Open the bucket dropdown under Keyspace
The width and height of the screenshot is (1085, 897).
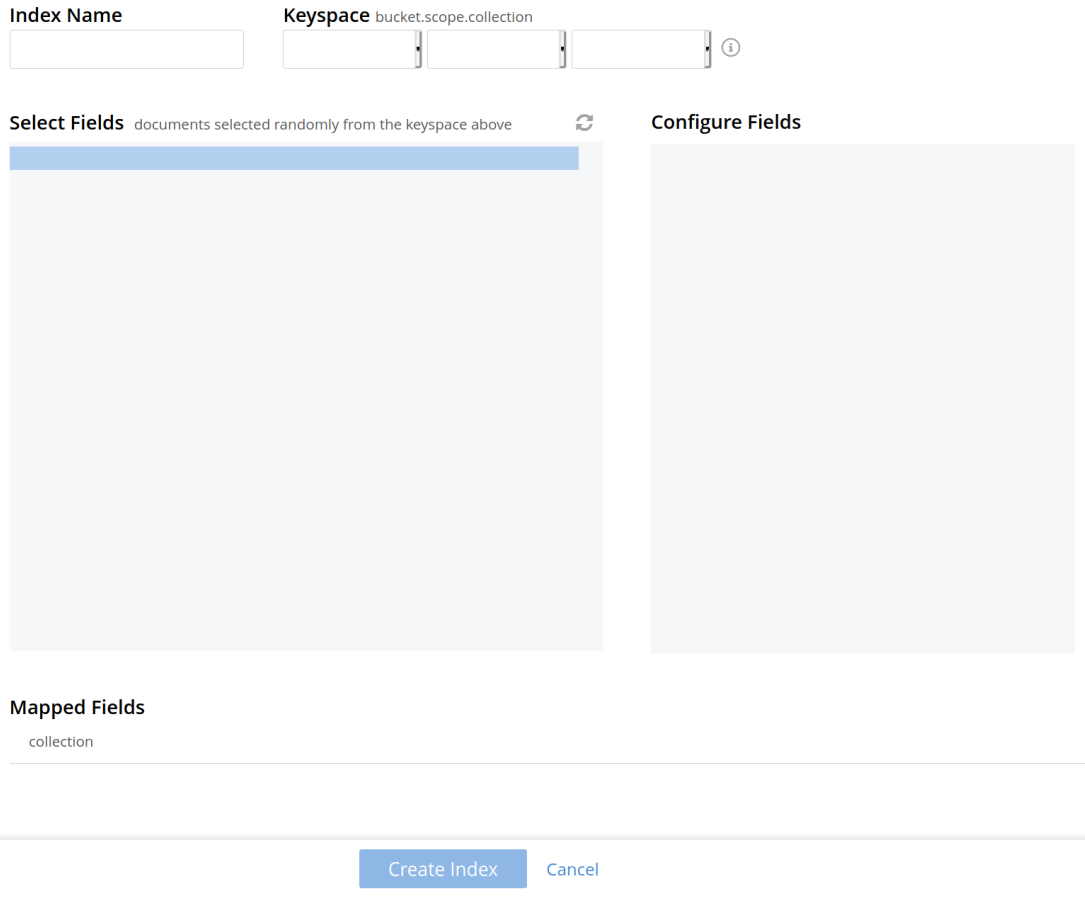[x=352, y=49]
